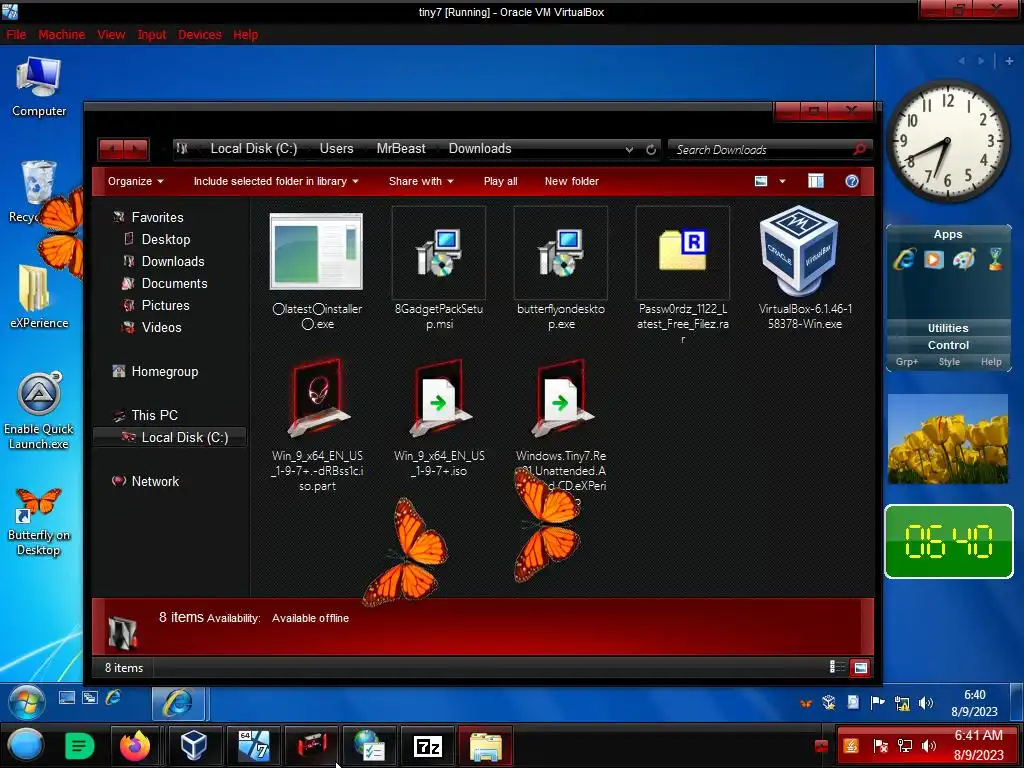Launch Paint from Apps gadget
The width and height of the screenshot is (1024, 768).
(964, 259)
